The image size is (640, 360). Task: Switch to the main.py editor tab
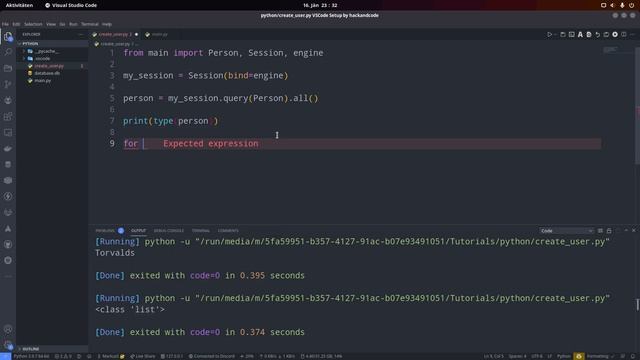click(157, 35)
